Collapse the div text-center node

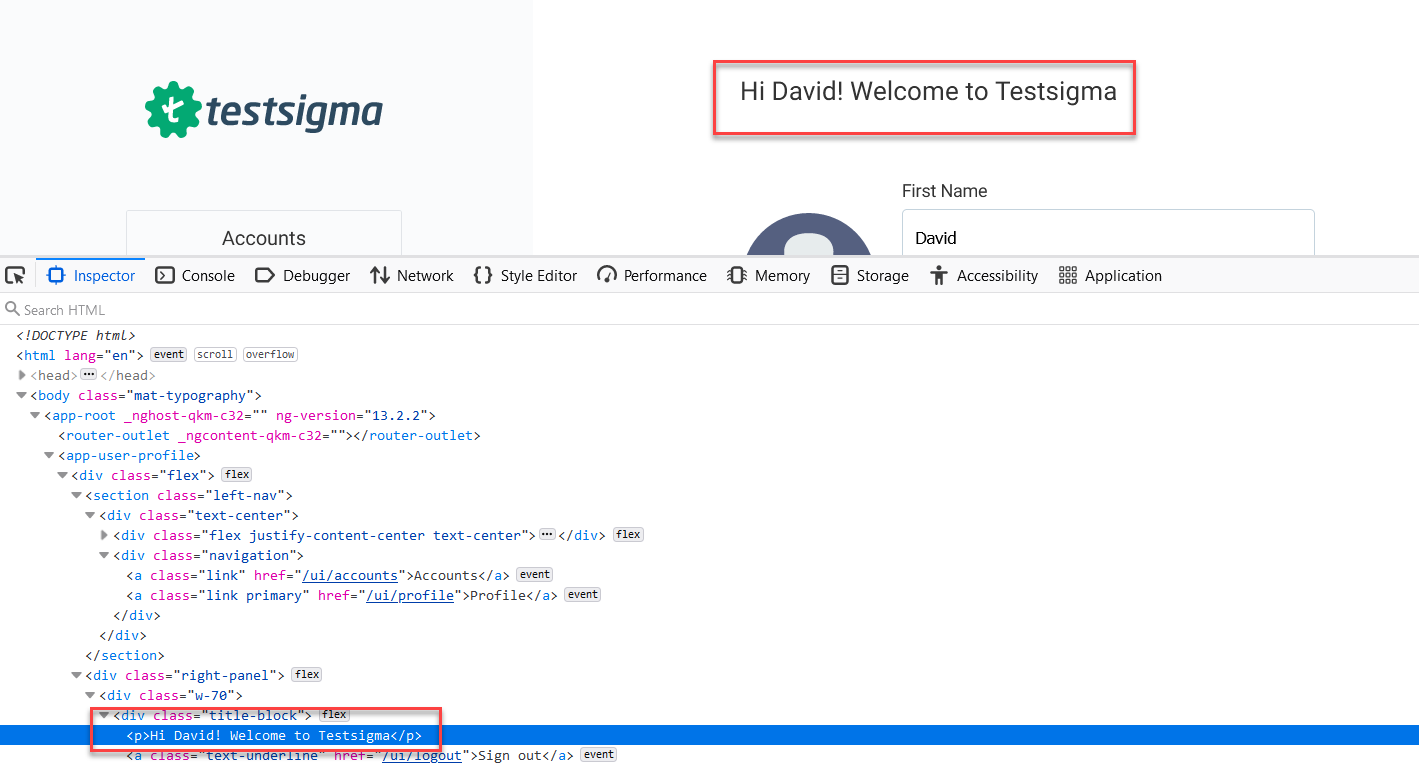tap(92, 515)
